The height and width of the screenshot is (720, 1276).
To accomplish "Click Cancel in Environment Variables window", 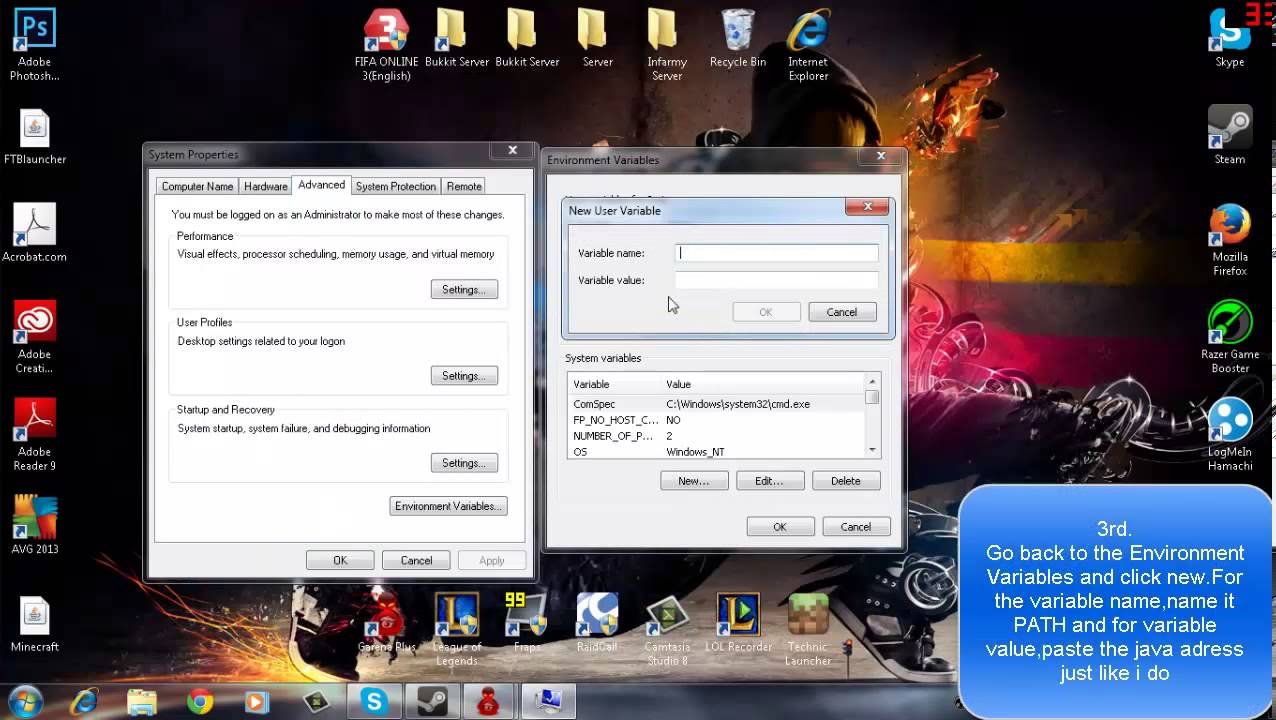I will (x=856, y=527).
